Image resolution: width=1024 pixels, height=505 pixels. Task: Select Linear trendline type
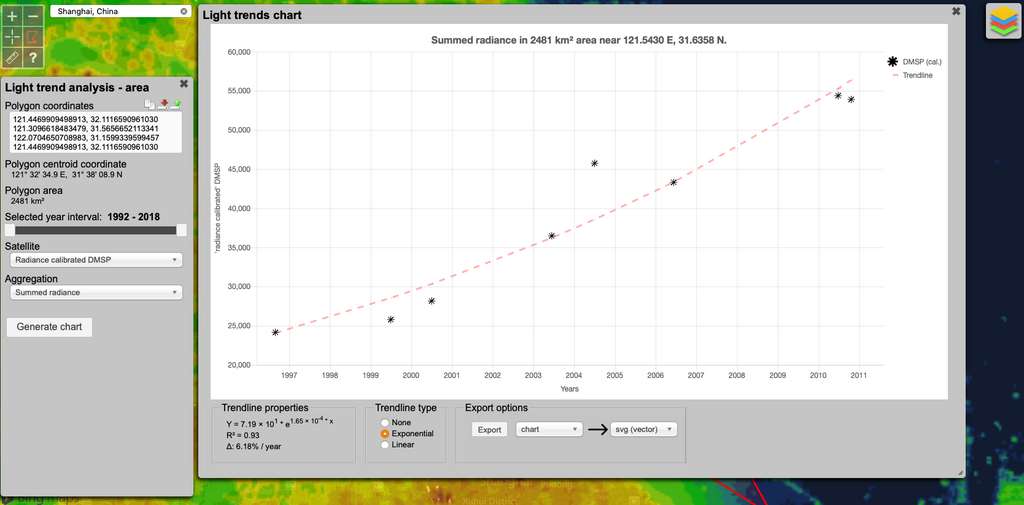coord(385,445)
